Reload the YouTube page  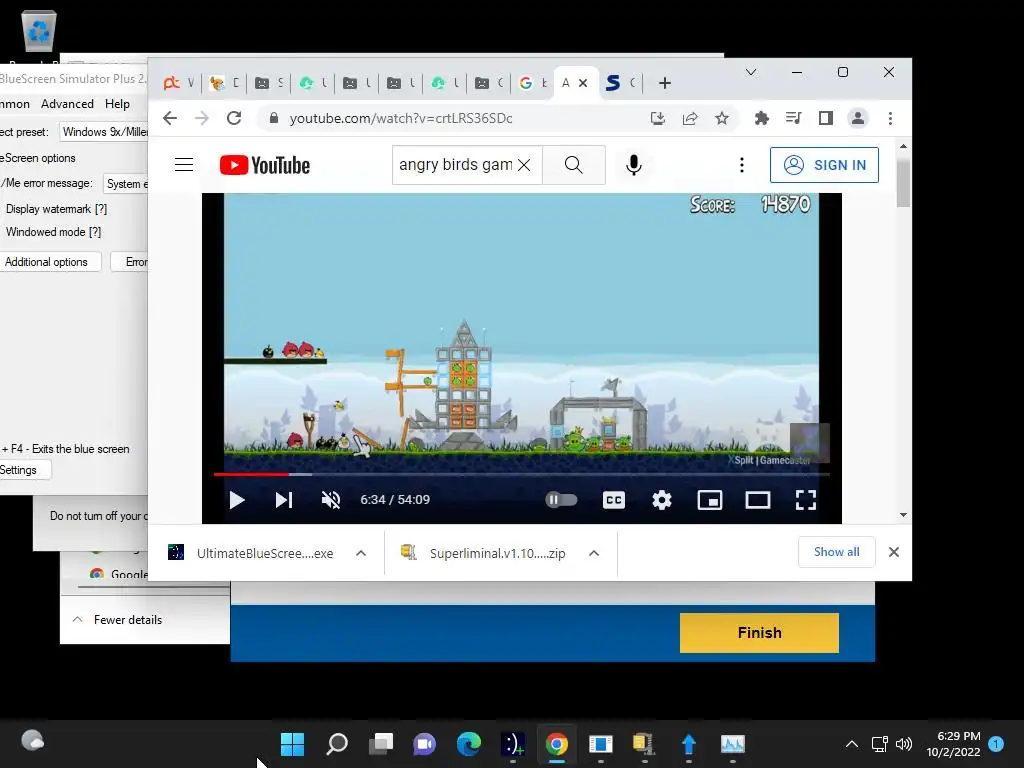pyautogui.click(x=234, y=118)
